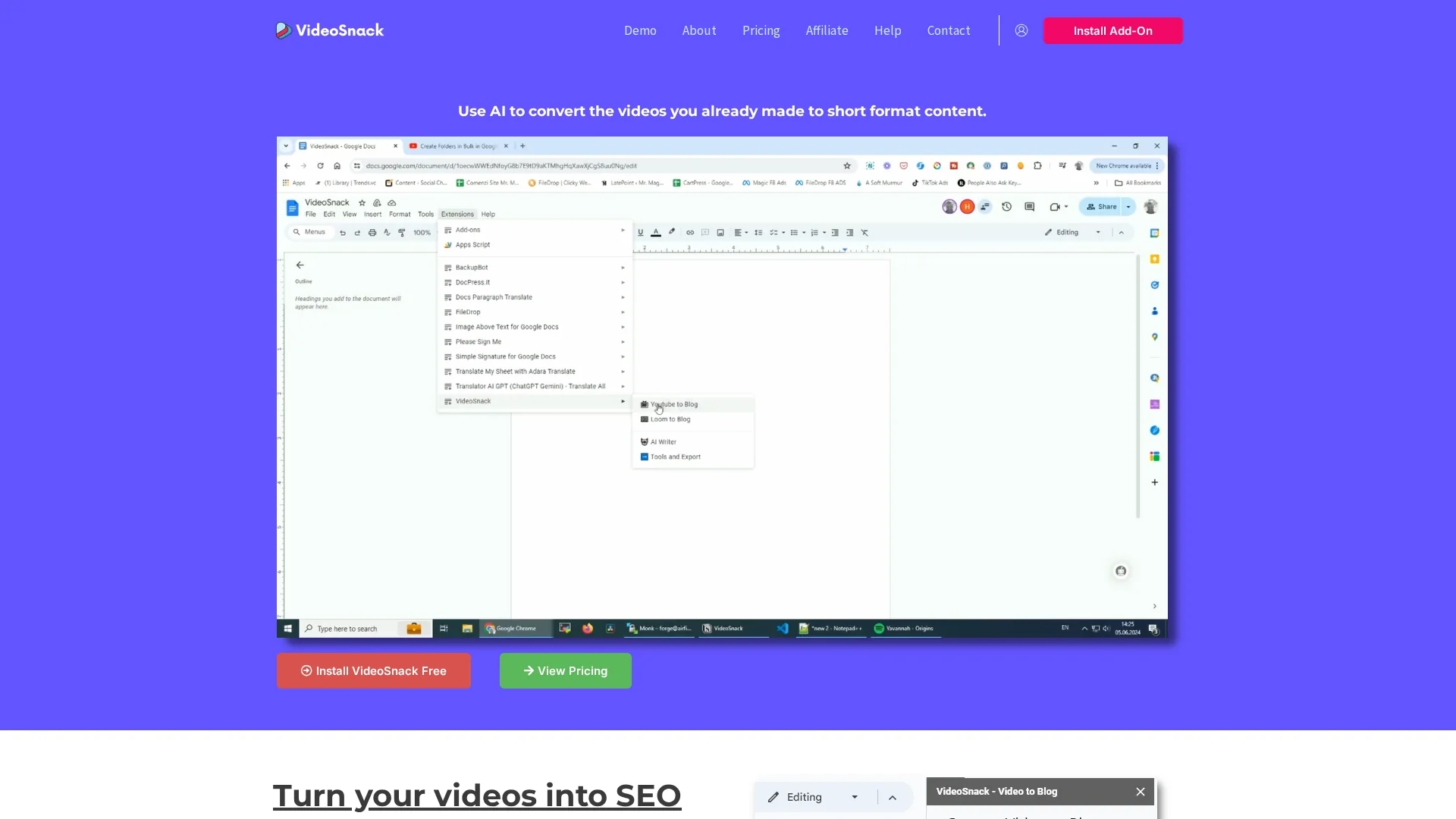Expand the Add-ons submenu
This screenshot has width=1456, height=819.
point(535,230)
